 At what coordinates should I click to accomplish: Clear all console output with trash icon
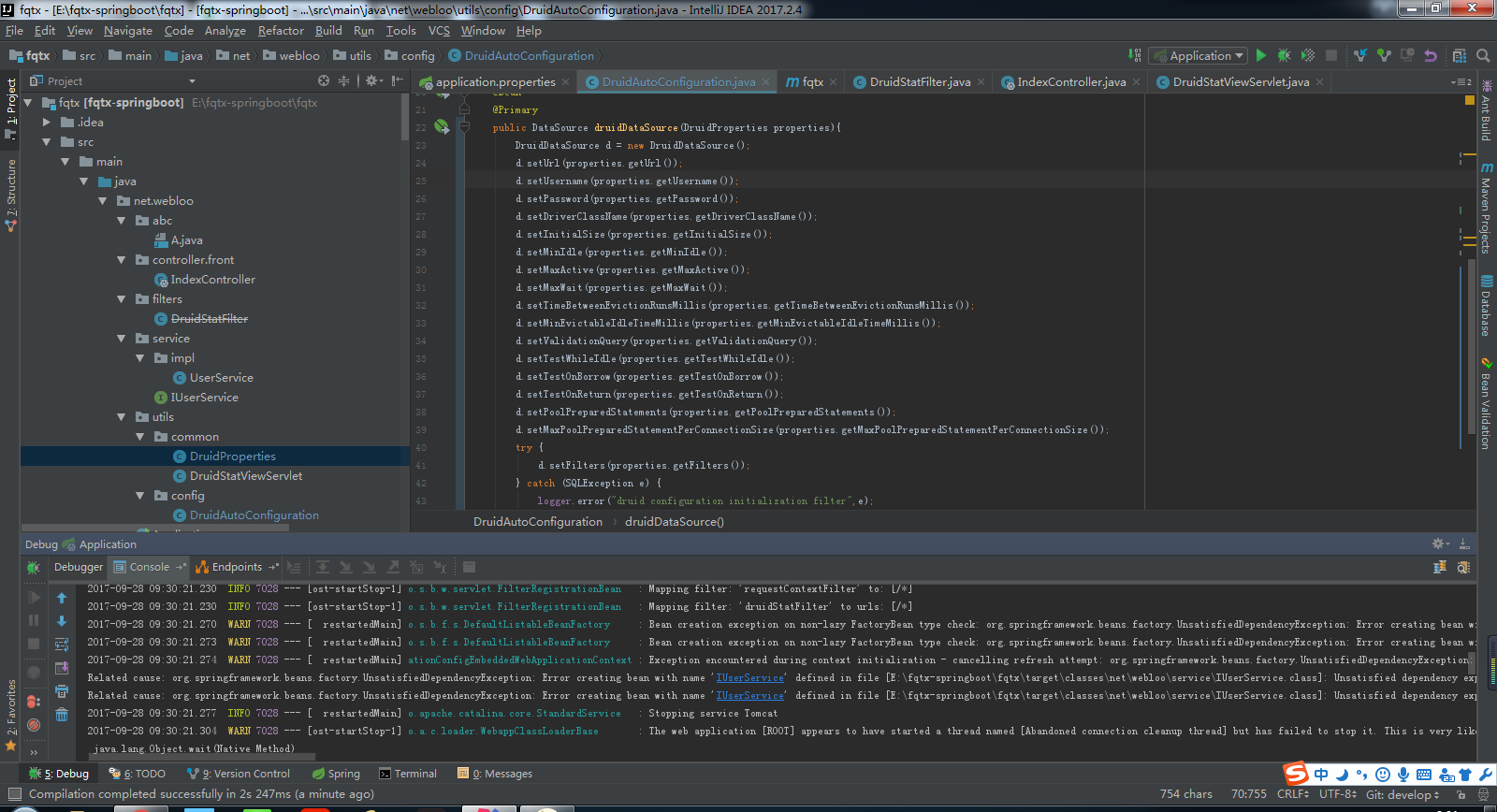coord(62,715)
